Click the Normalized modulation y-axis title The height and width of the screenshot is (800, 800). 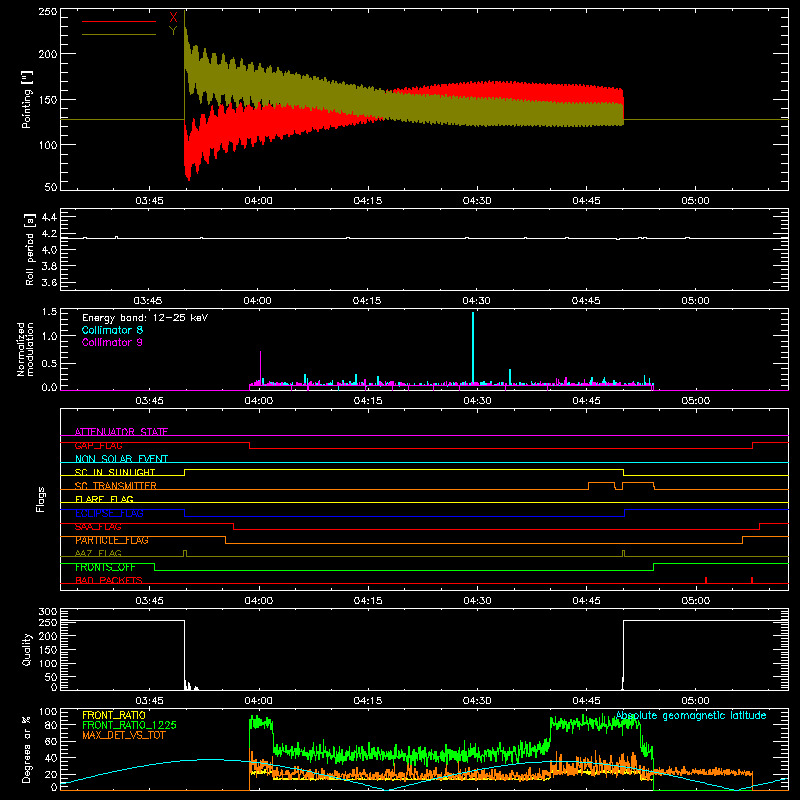(x=25, y=349)
